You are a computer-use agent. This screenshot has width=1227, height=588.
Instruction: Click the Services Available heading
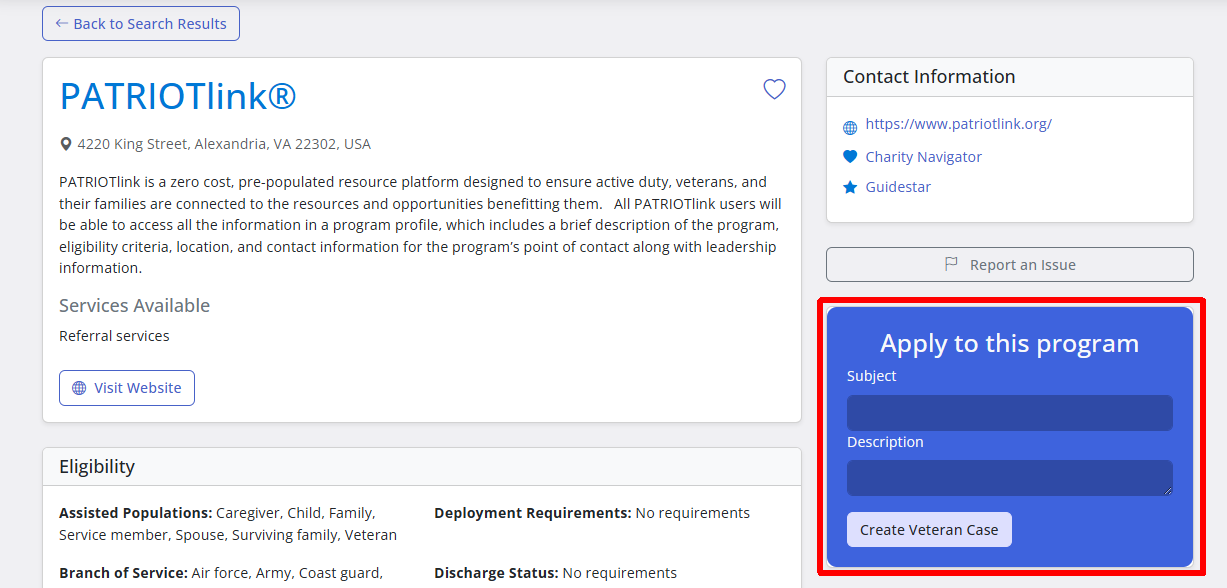point(134,305)
